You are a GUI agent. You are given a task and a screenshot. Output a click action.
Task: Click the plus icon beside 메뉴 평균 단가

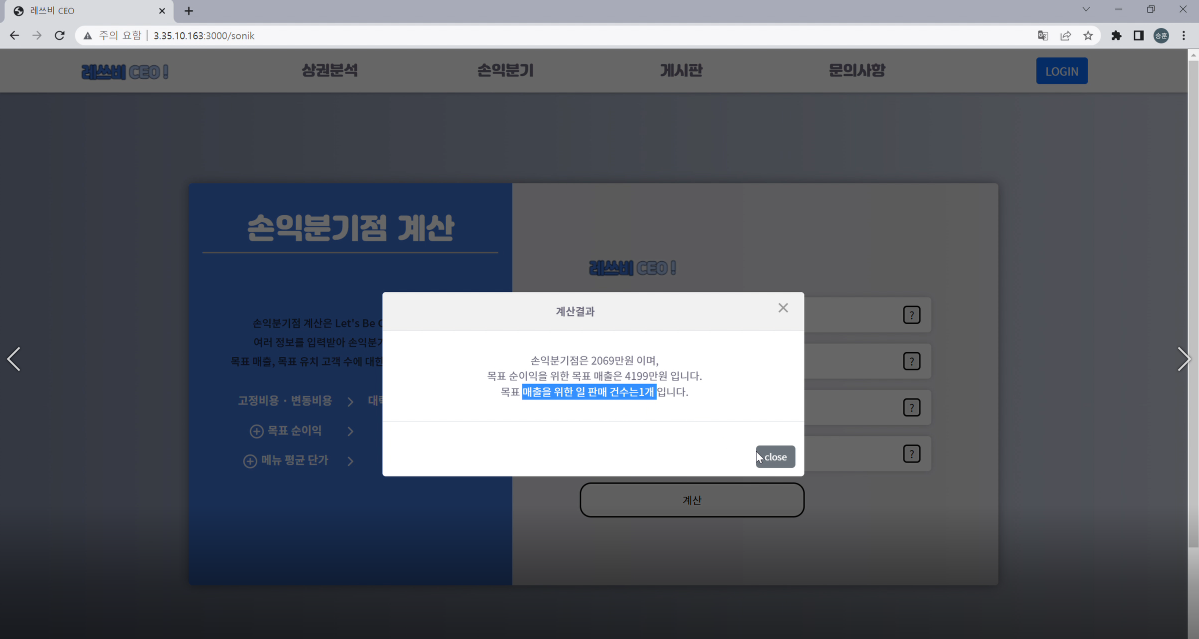[250, 461]
